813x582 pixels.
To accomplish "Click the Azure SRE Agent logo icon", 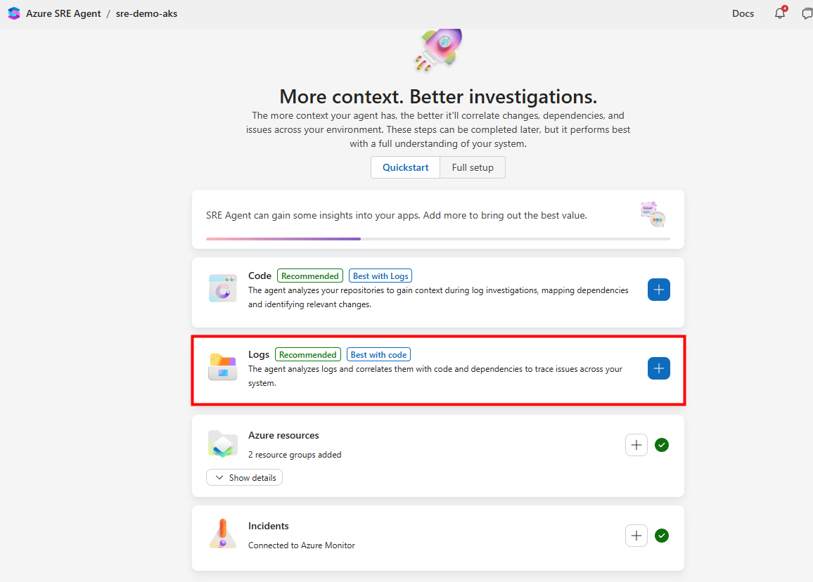I will (14, 13).
